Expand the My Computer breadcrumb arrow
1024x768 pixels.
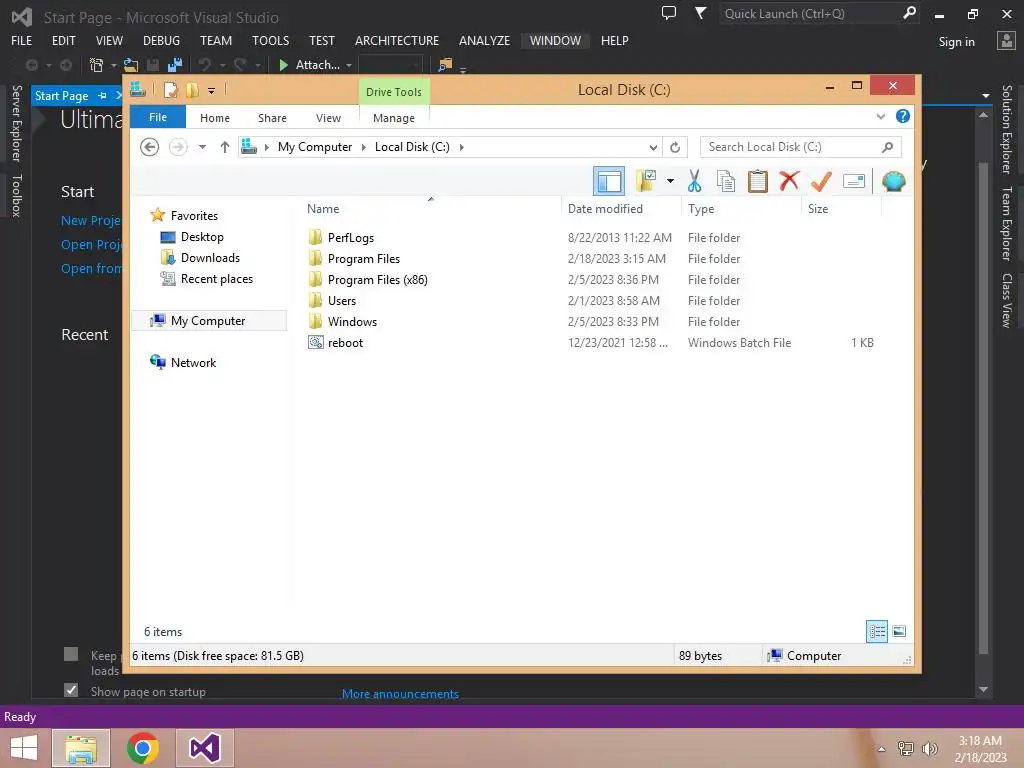364,148
